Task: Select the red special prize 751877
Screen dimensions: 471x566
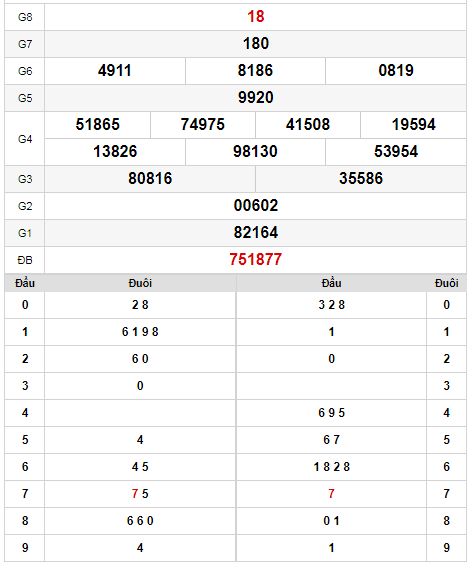Action: point(256,260)
